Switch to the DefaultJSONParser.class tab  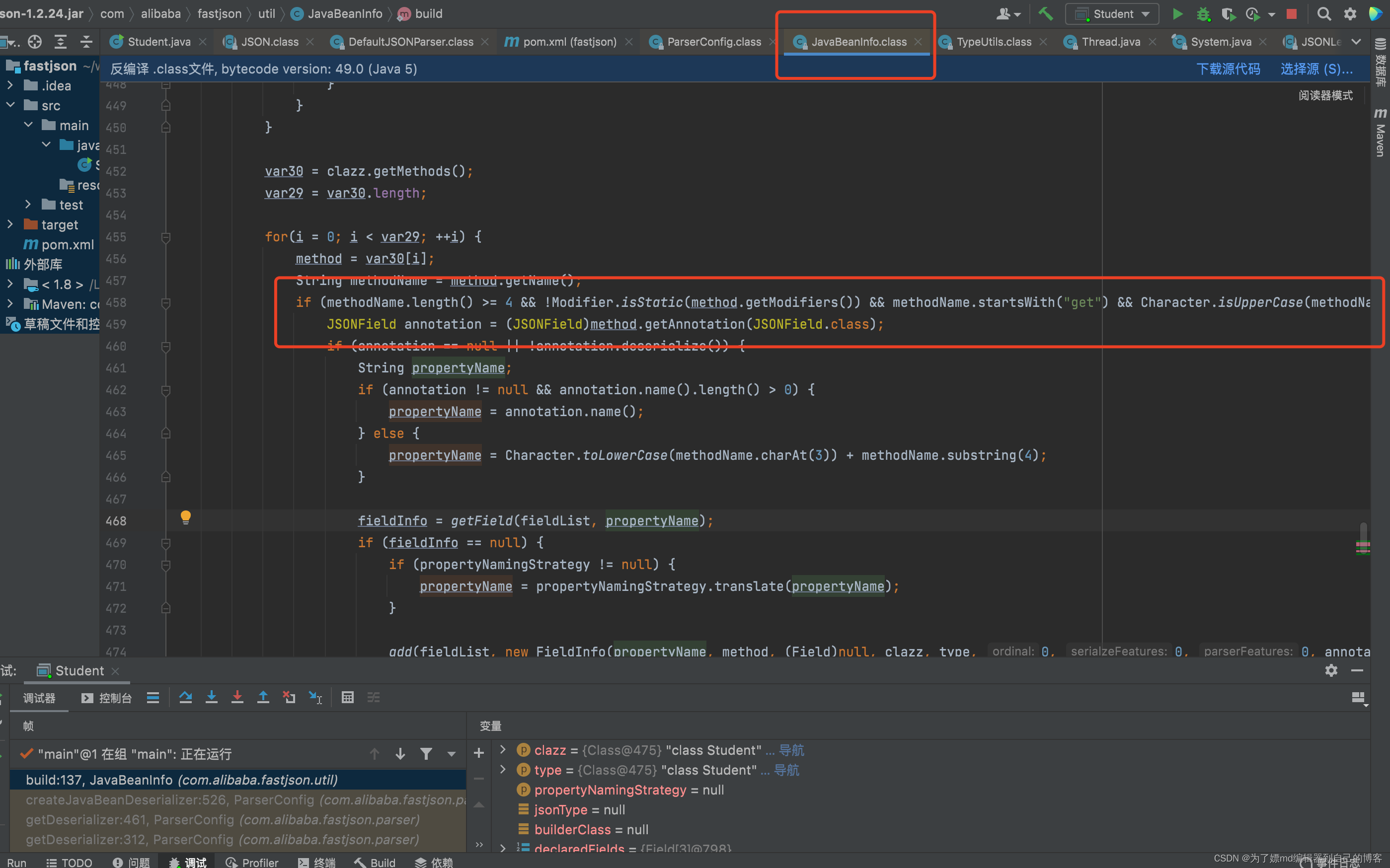[x=410, y=42]
